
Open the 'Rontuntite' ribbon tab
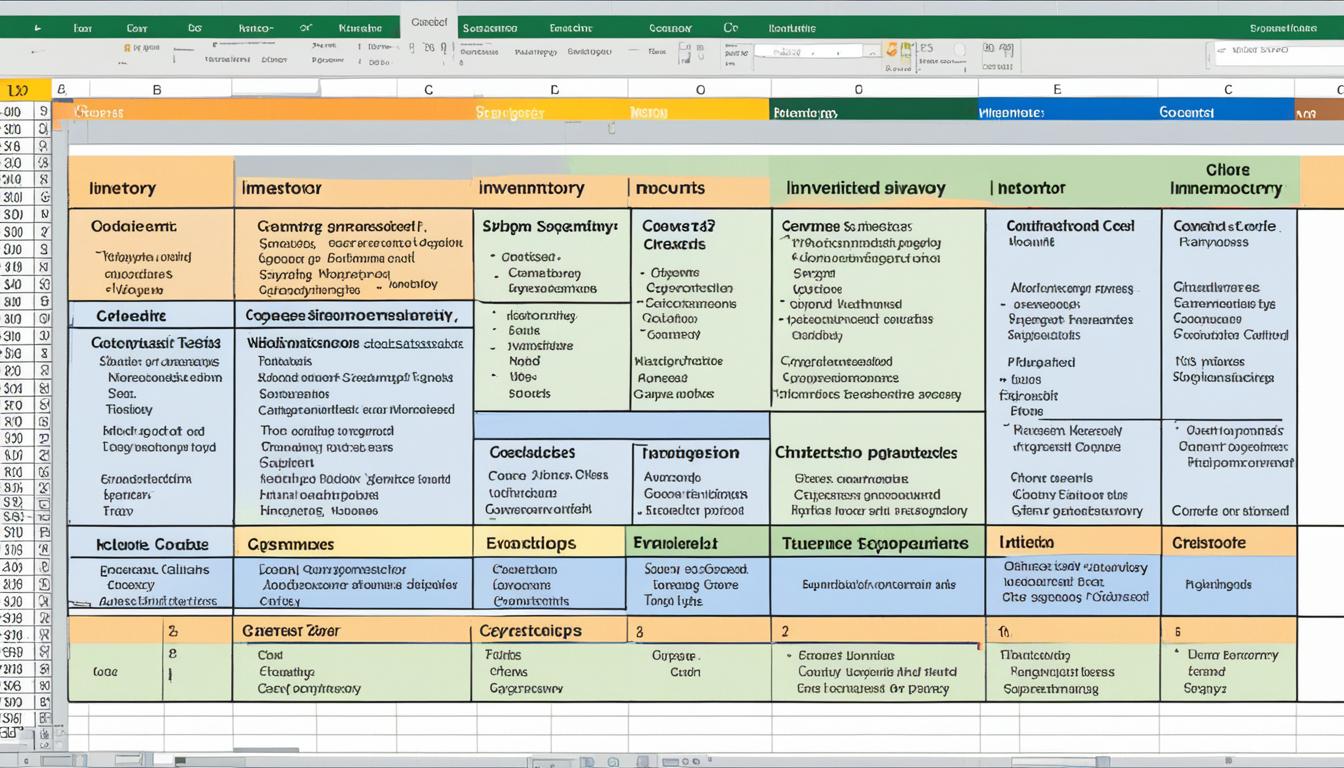(793, 28)
